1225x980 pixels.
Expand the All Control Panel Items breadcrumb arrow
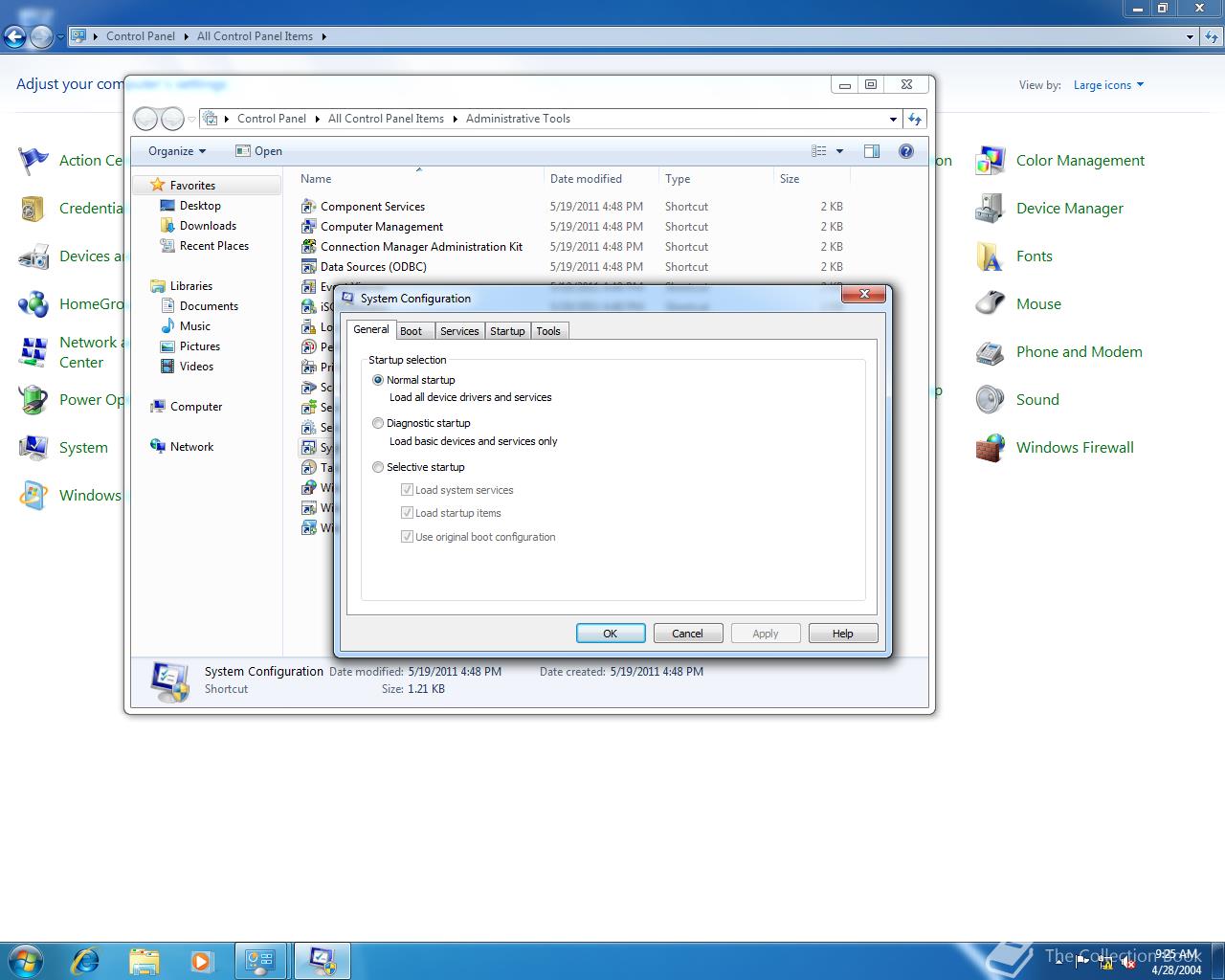click(x=323, y=37)
